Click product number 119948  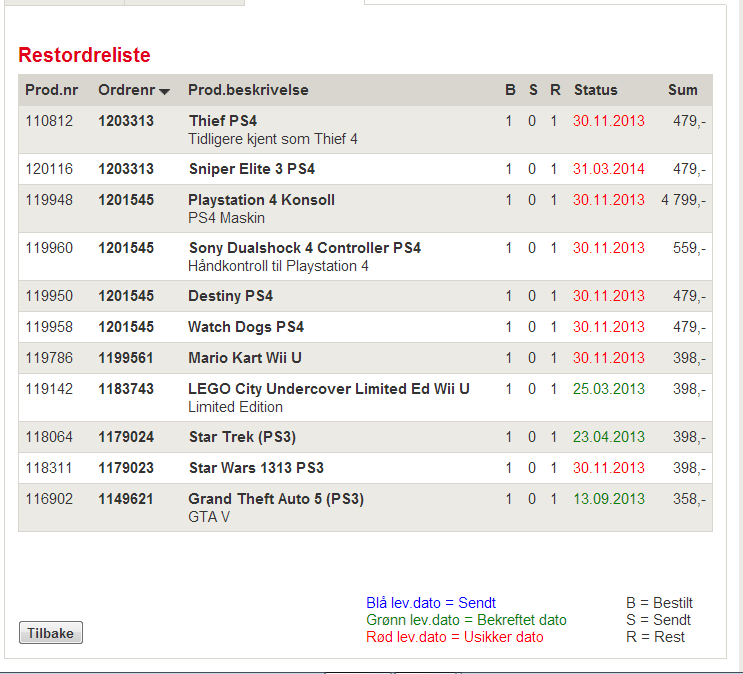[x=49, y=200]
